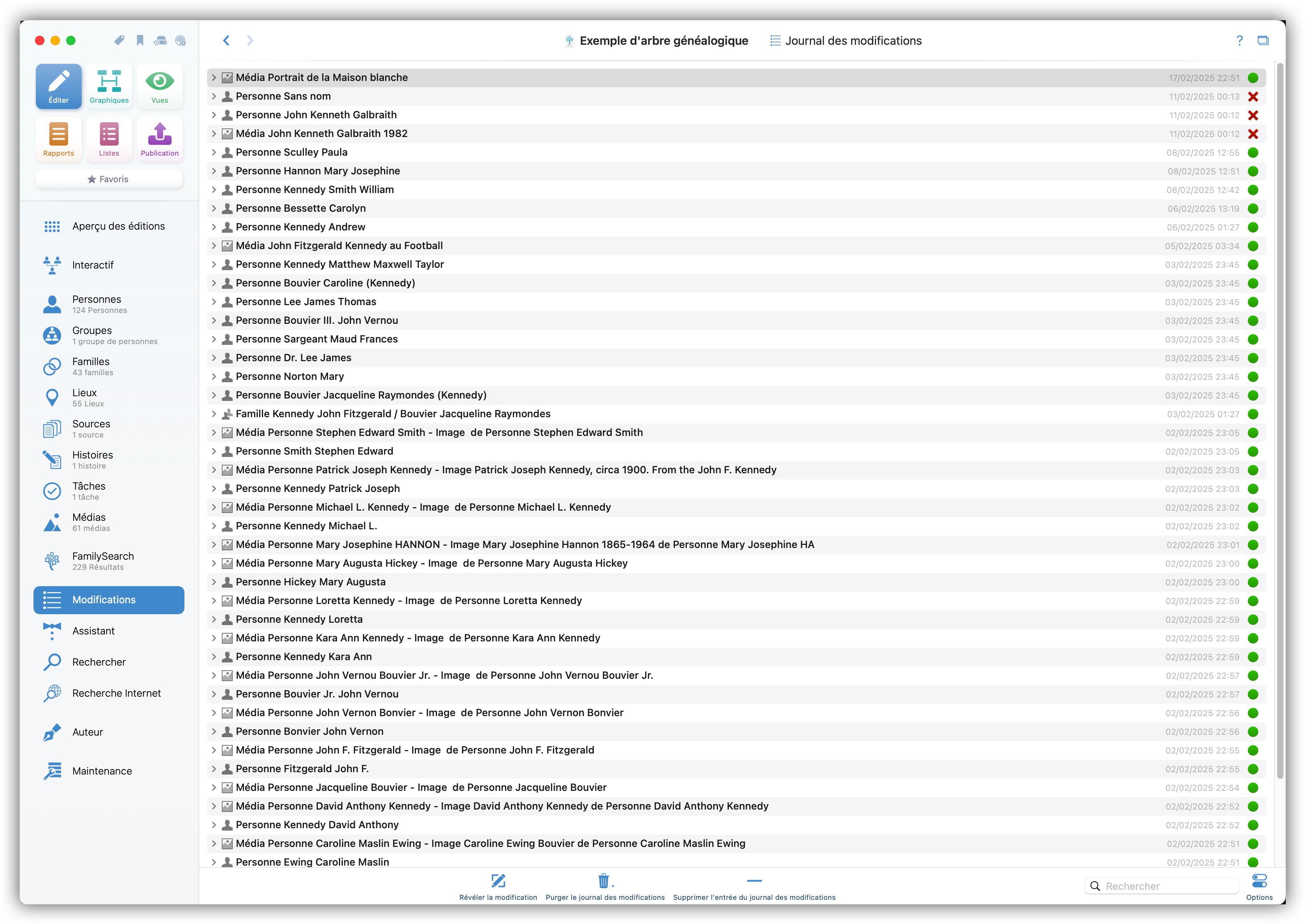The width and height of the screenshot is (1306, 924).
Task: Open Recherche Internet in sidebar
Action: coord(109,694)
